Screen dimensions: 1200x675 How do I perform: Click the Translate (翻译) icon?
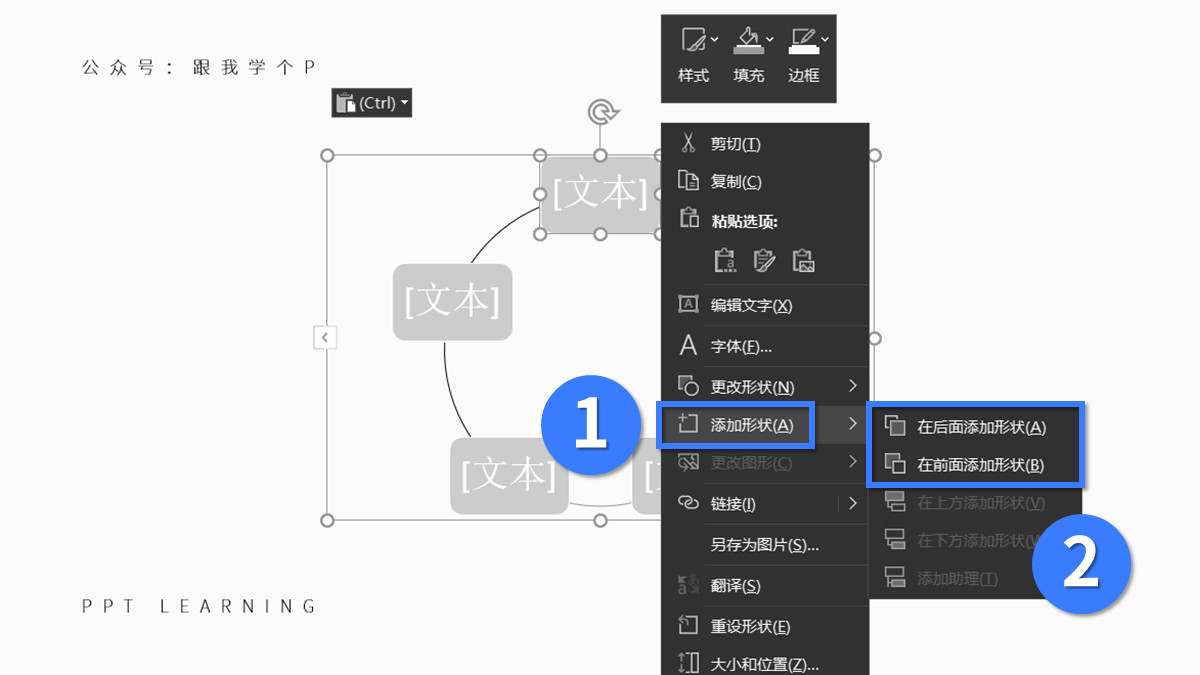pos(688,586)
